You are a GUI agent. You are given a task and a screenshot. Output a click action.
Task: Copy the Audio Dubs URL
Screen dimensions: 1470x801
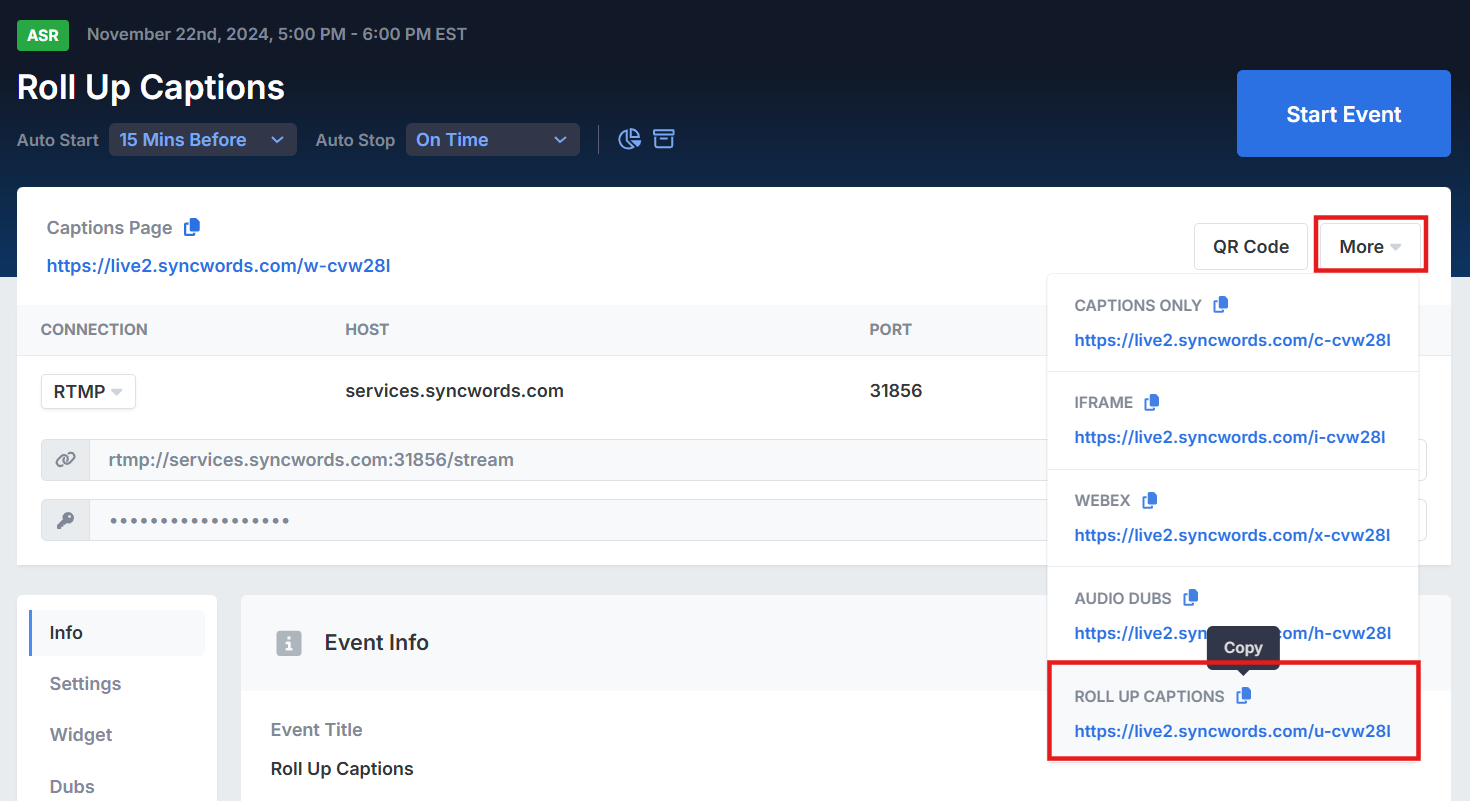coord(1190,598)
